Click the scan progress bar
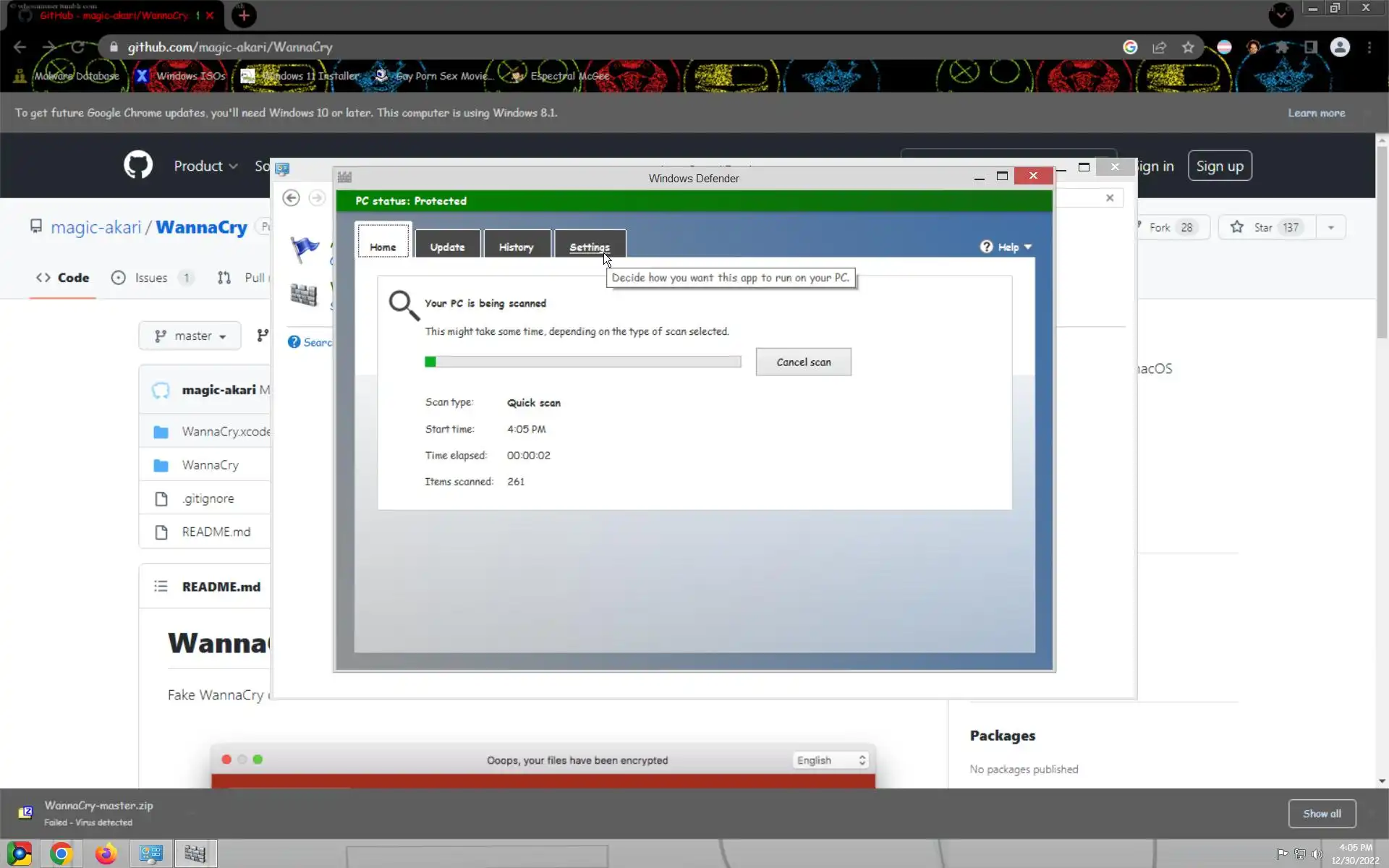This screenshot has width=1389, height=868. coord(582,362)
